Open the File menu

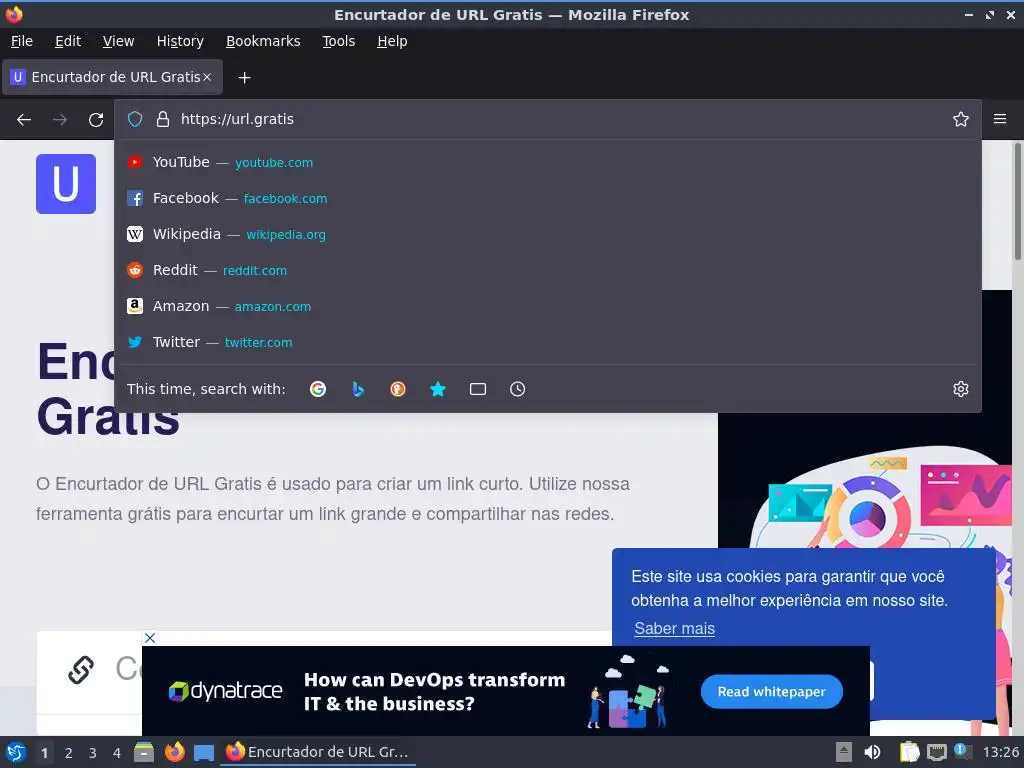click(22, 41)
